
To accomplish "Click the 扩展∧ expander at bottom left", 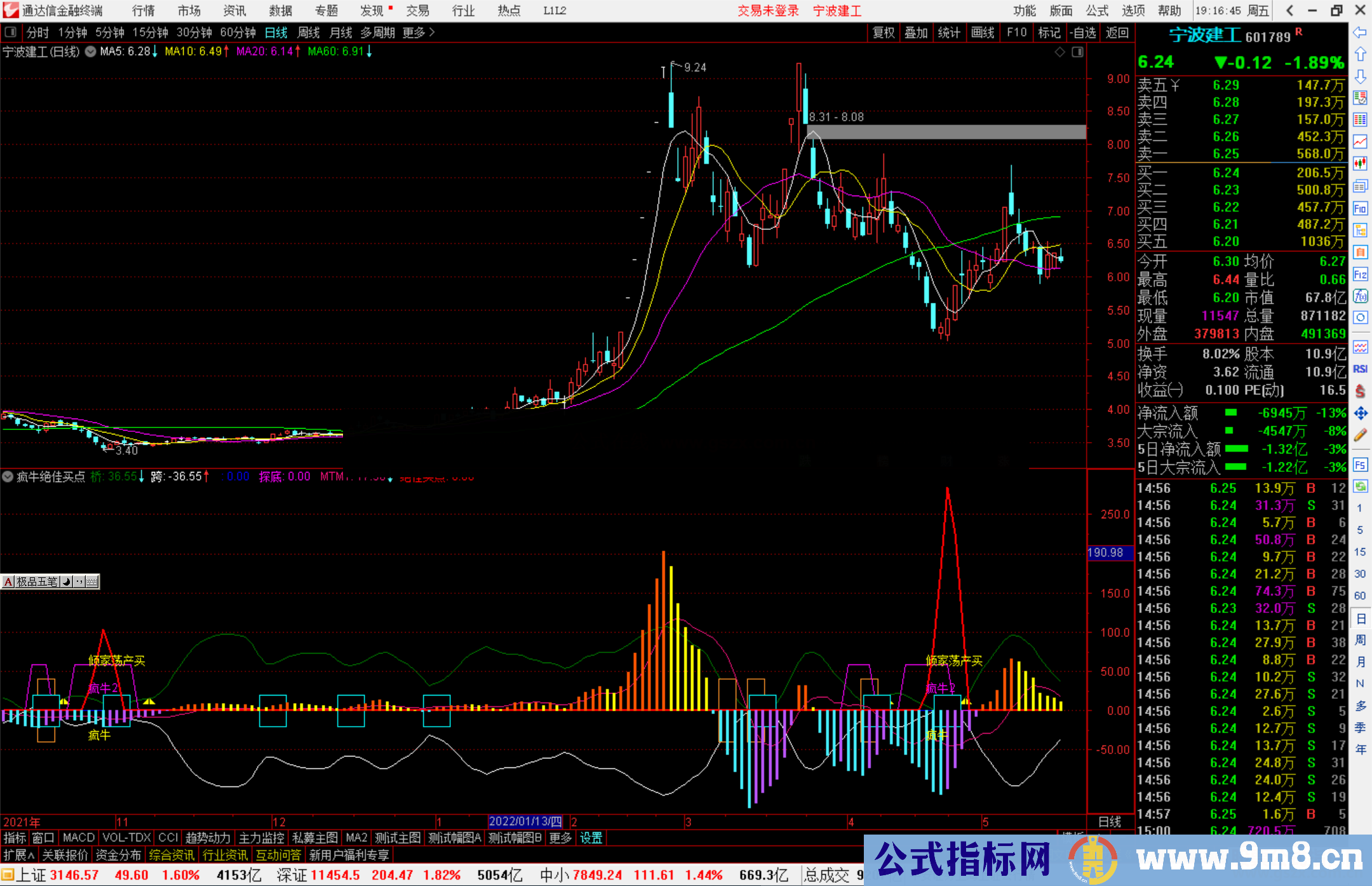I will (18, 855).
